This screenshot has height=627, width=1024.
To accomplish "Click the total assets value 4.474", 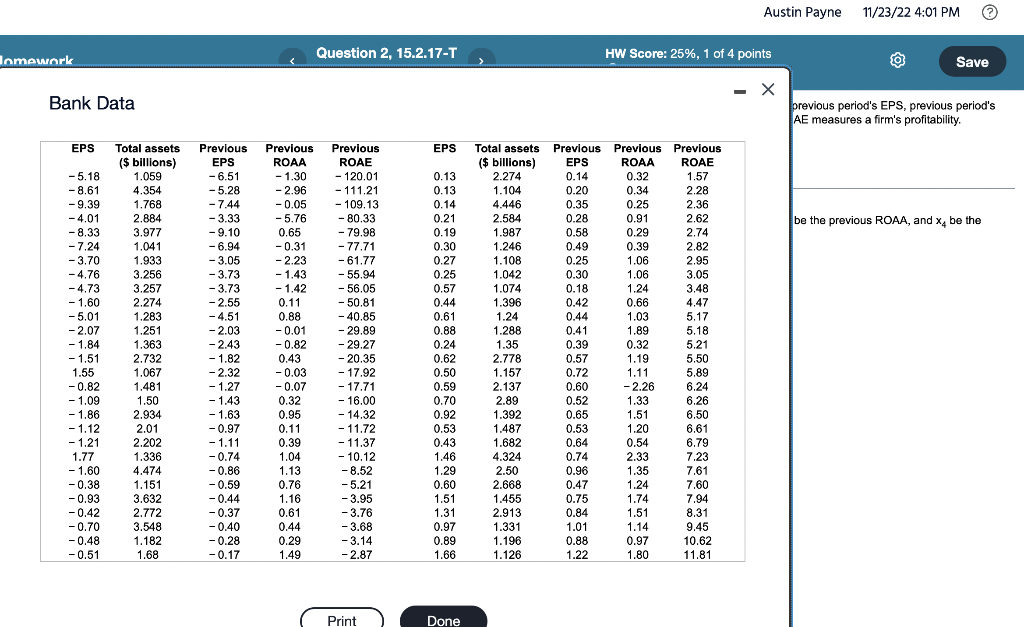I will 148,471.
